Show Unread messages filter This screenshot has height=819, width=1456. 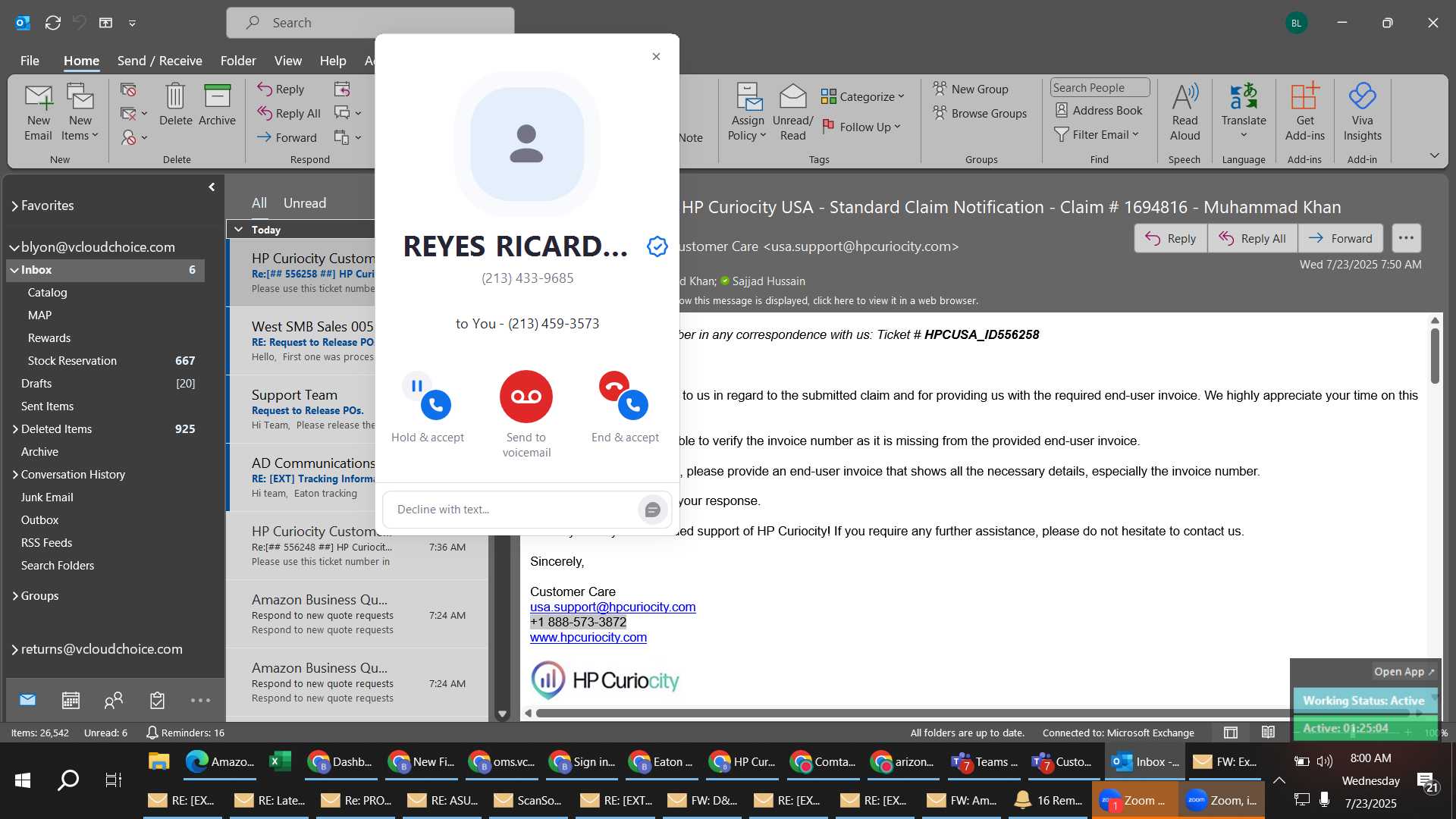[305, 203]
